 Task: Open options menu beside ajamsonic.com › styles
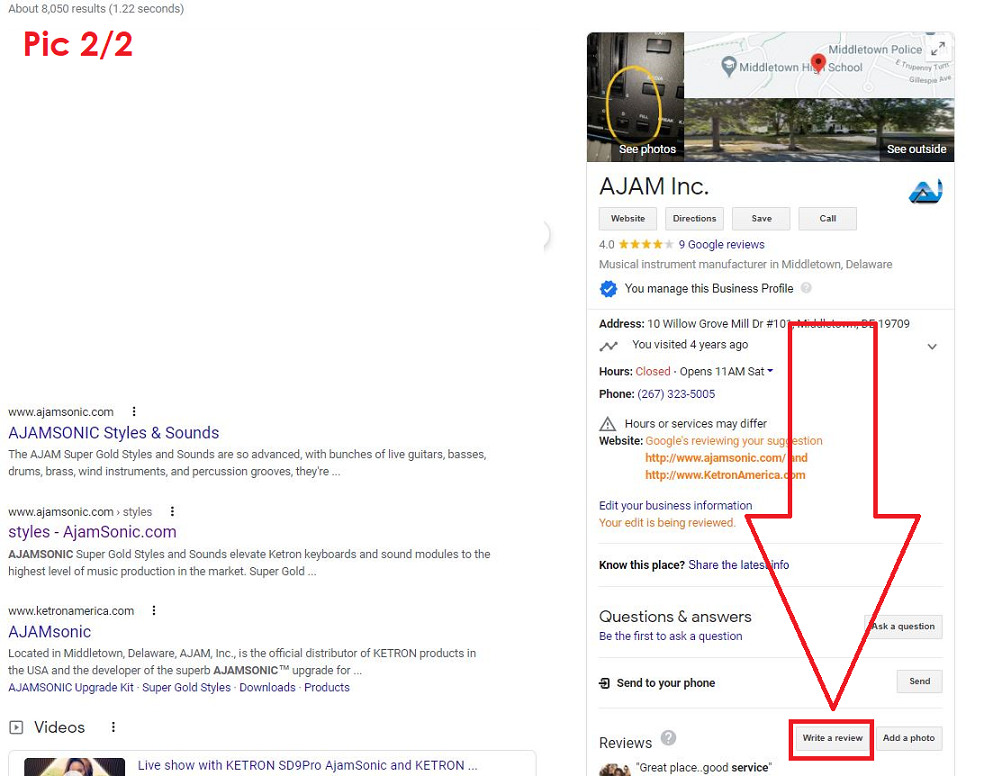[172, 511]
